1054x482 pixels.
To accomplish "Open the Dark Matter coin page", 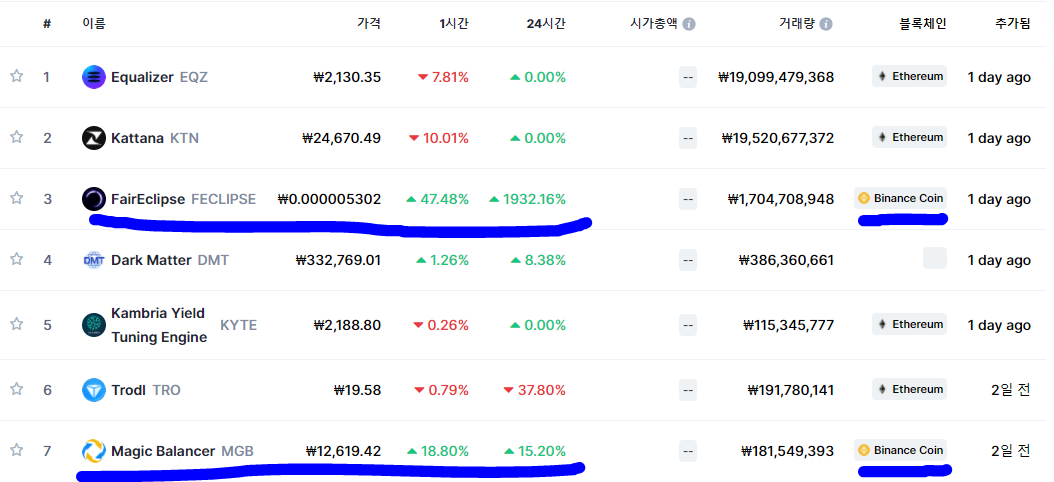I will pos(151,260).
